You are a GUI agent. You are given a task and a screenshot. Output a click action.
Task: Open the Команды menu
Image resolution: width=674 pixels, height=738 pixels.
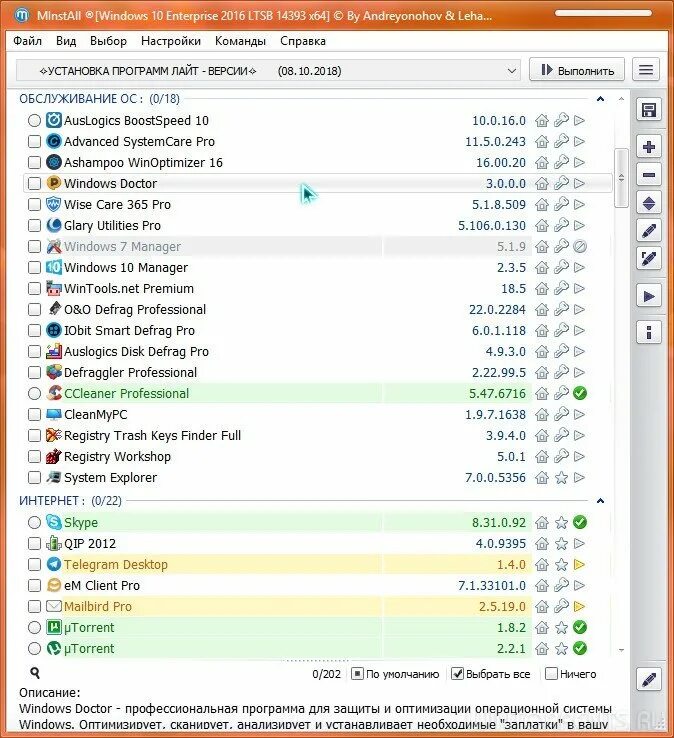(240, 41)
